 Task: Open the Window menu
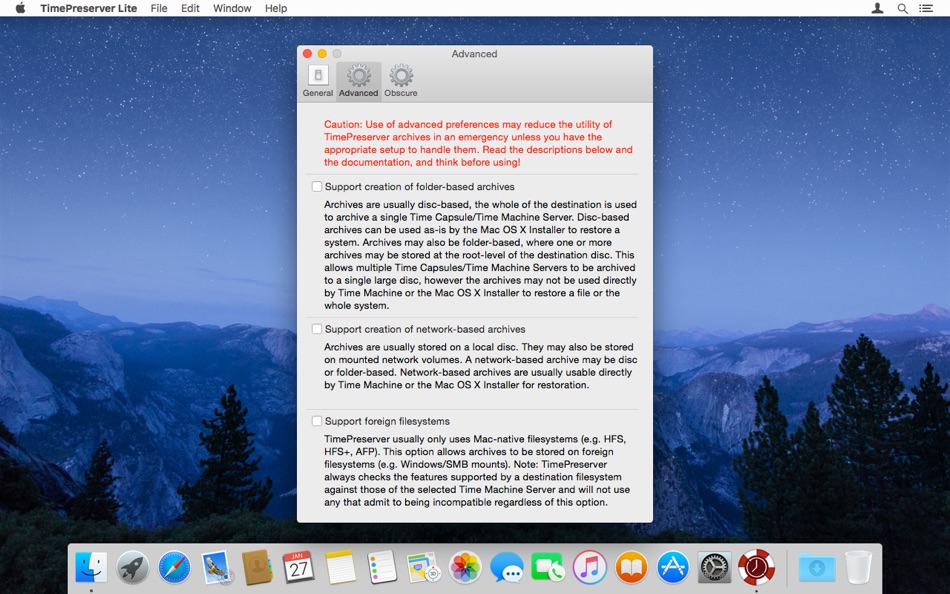pyautogui.click(x=232, y=8)
